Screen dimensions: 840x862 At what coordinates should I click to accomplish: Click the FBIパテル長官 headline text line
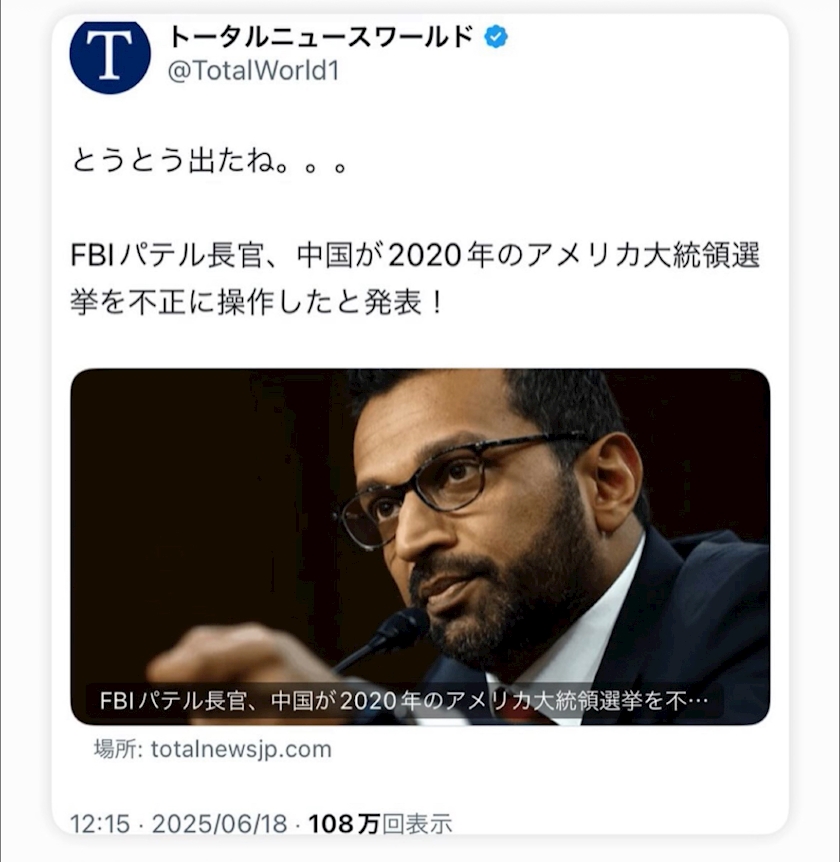(415, 255)
